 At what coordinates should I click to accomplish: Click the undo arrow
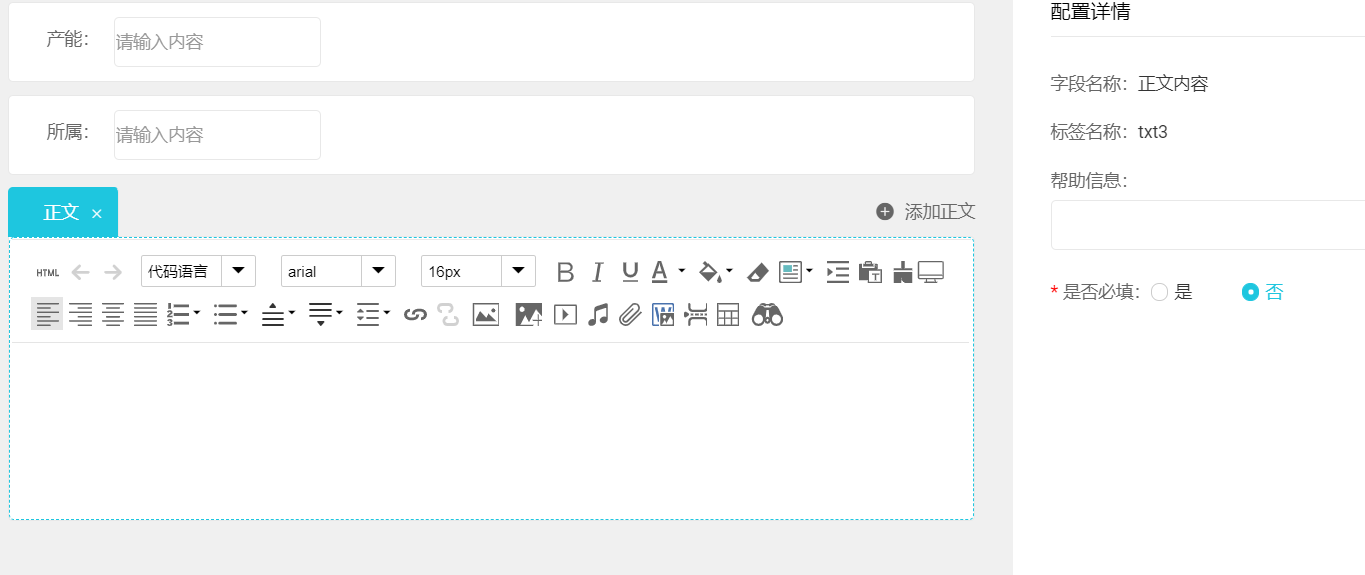81,272
